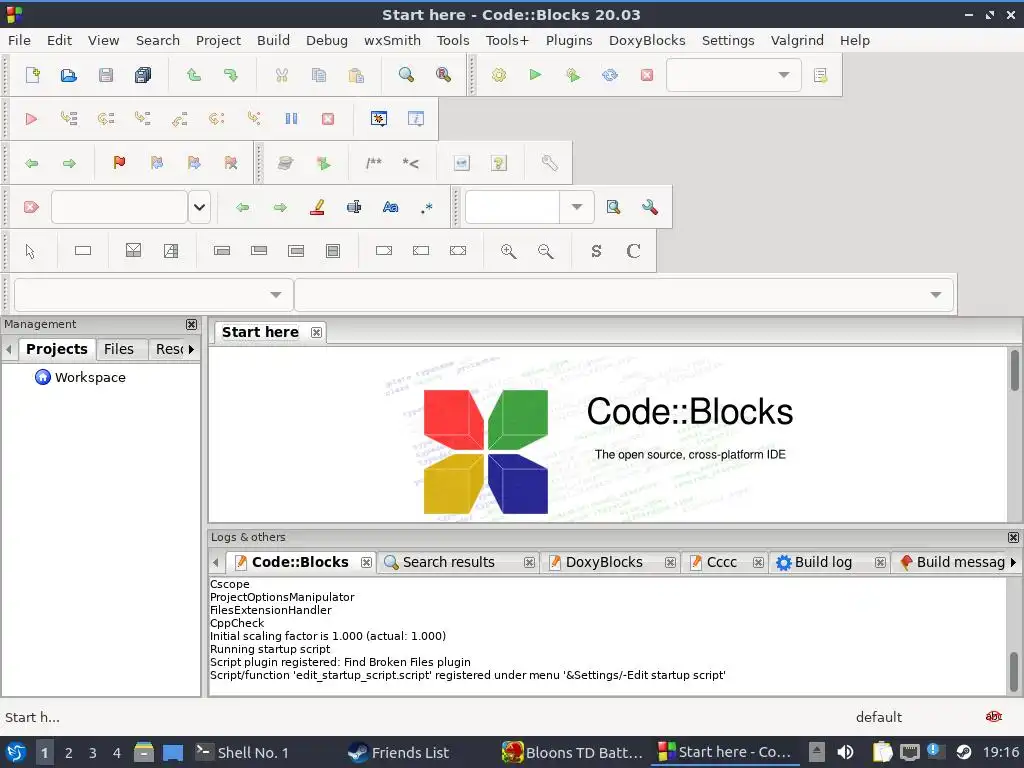The height and width of the screenshot is (768, 1024).
Task: Open Shell No. 1 in taskbar
Action: point(242,753)
